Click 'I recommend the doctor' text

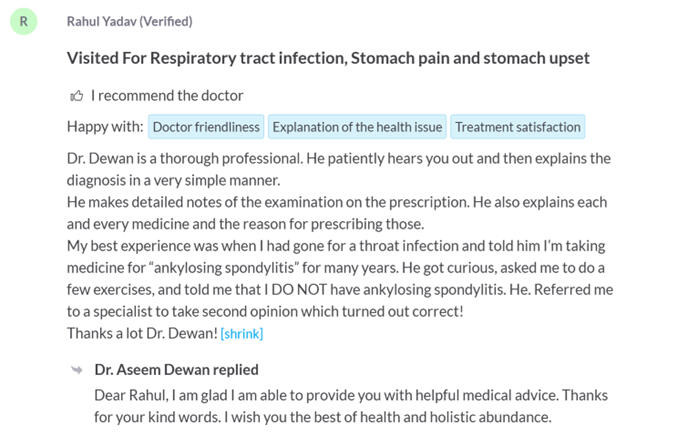[x=167, y=96]
